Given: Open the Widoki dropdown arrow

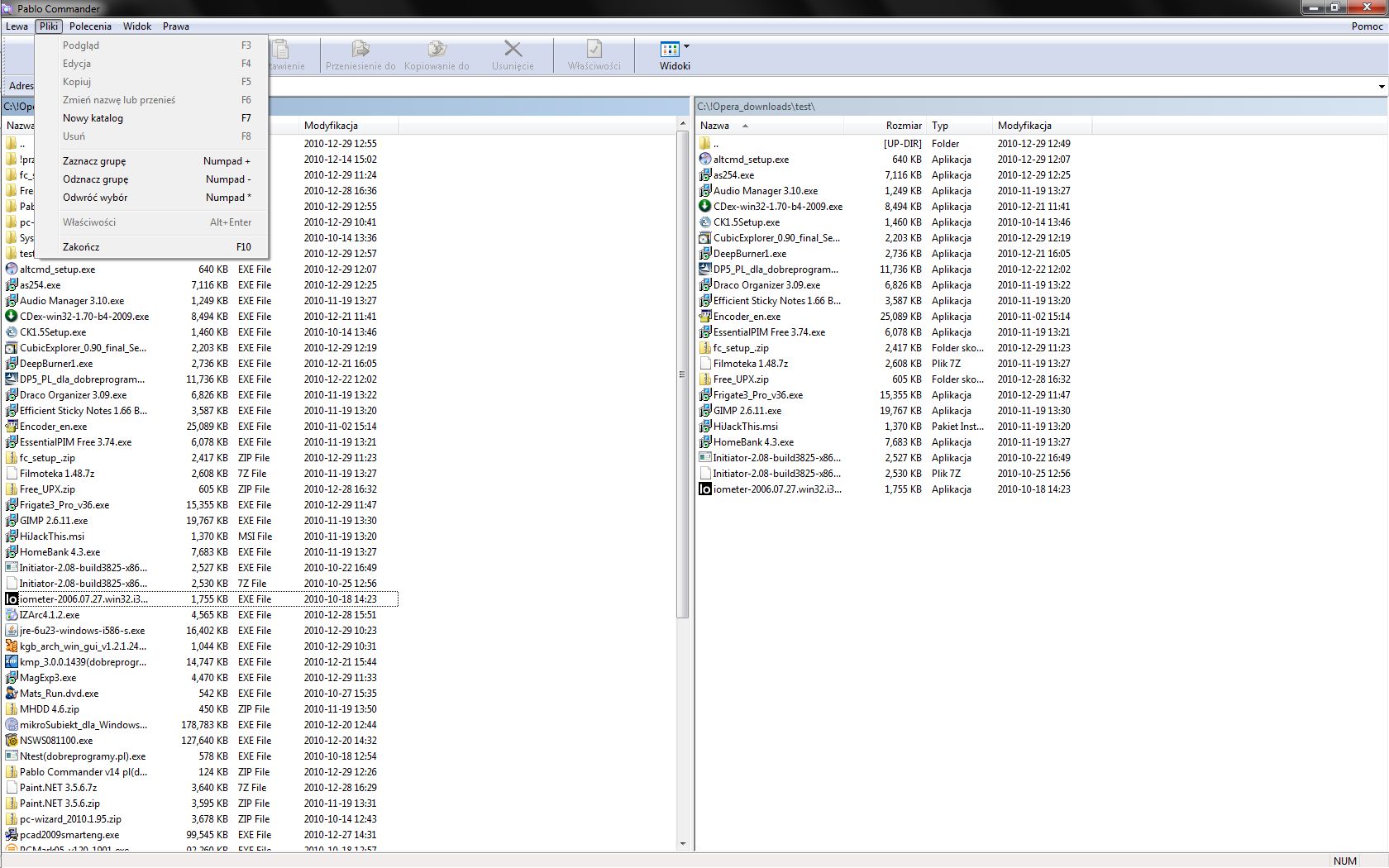Looking at the screenshot, I should click(x=686, y=46).
